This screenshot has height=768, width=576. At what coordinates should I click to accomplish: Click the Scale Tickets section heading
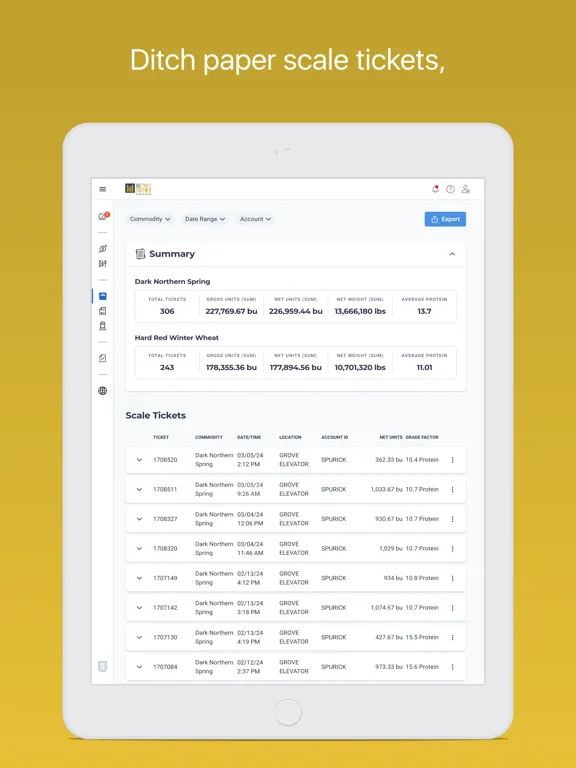156,415
